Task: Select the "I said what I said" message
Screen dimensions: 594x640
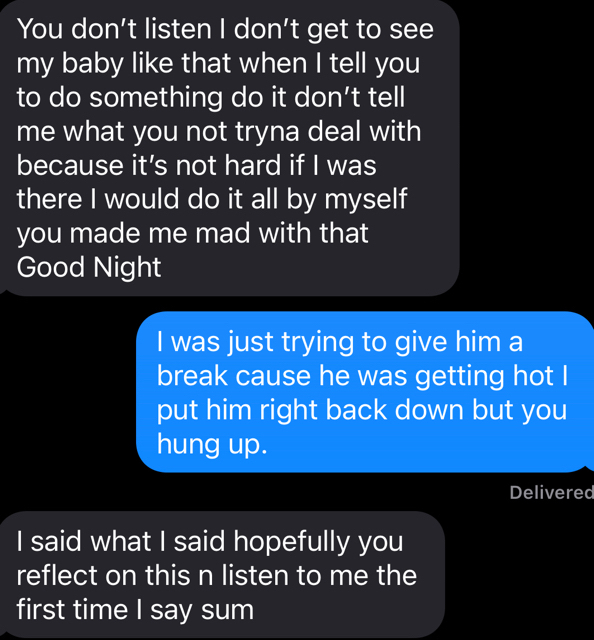Action: click(222, 575)
